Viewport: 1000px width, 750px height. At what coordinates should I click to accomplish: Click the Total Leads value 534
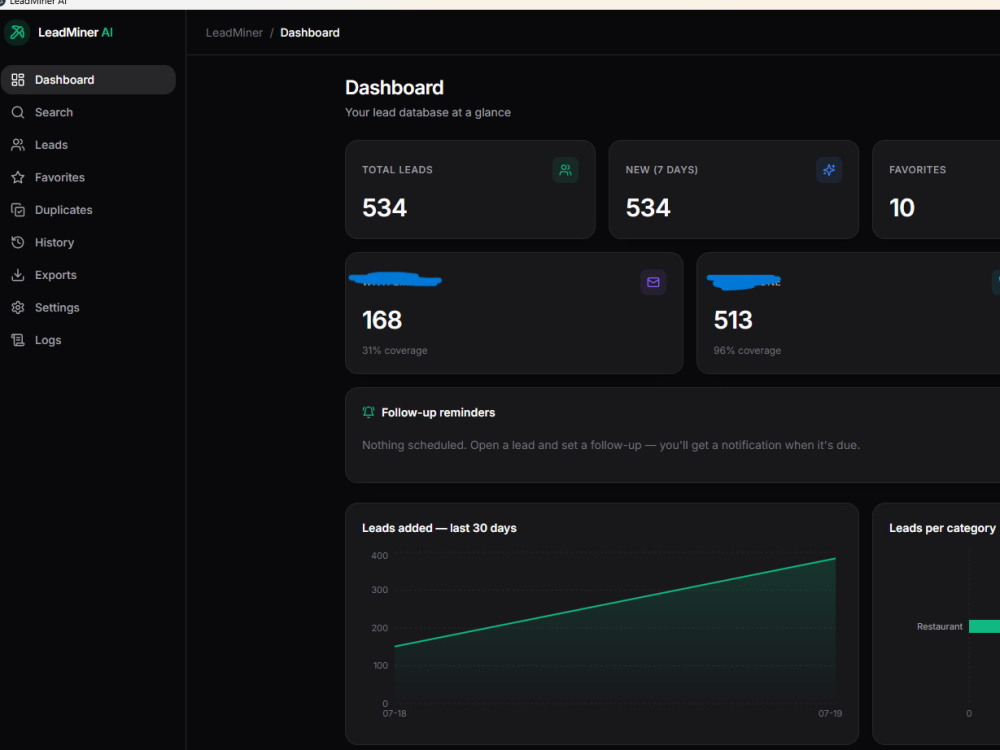pyautogui.click(x=384, y=208)
